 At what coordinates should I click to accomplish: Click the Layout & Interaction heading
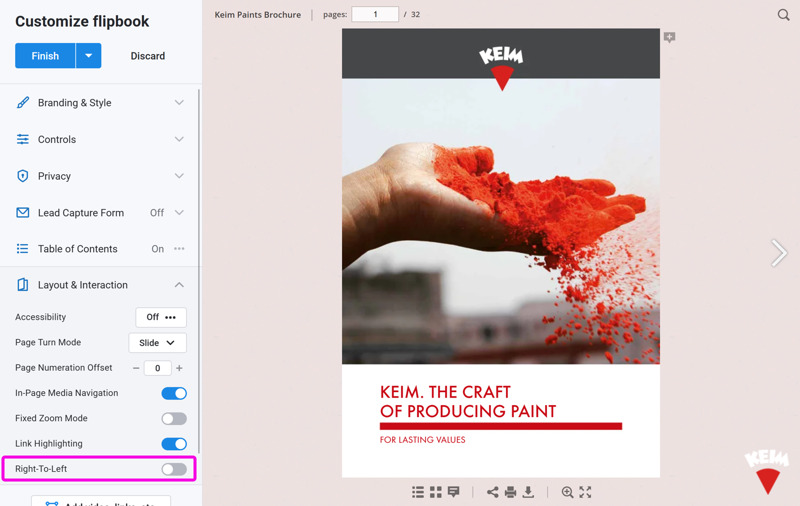tap(83, 285)
